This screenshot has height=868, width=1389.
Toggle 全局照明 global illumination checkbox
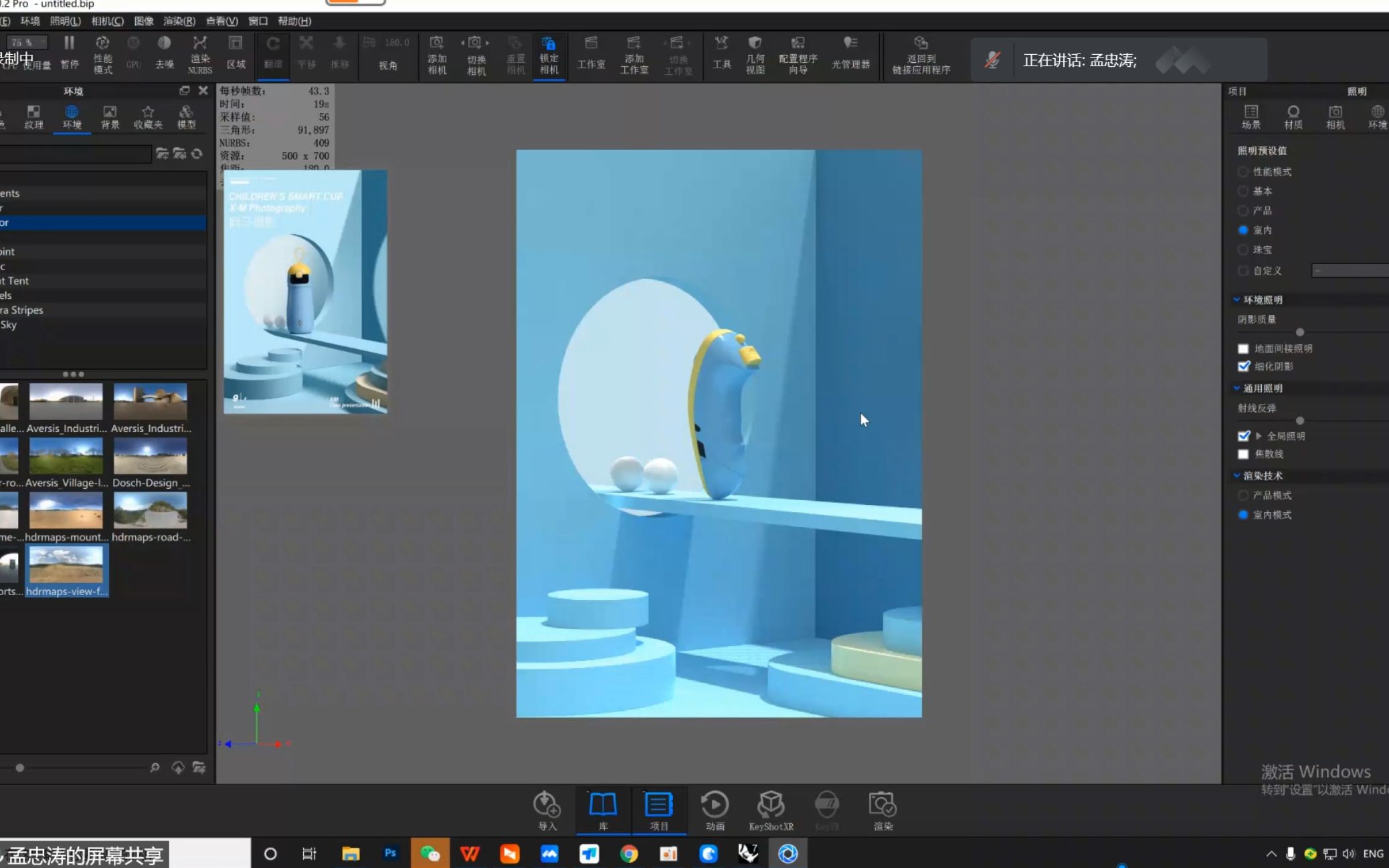pyautogui.click(x=1244, y=434)
